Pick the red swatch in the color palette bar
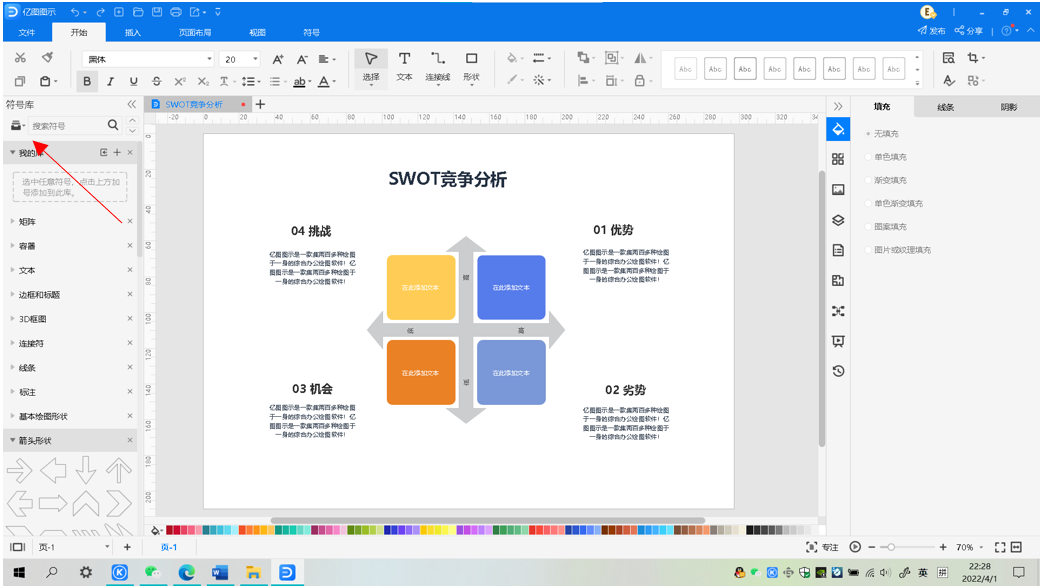 tap(171, 530)
